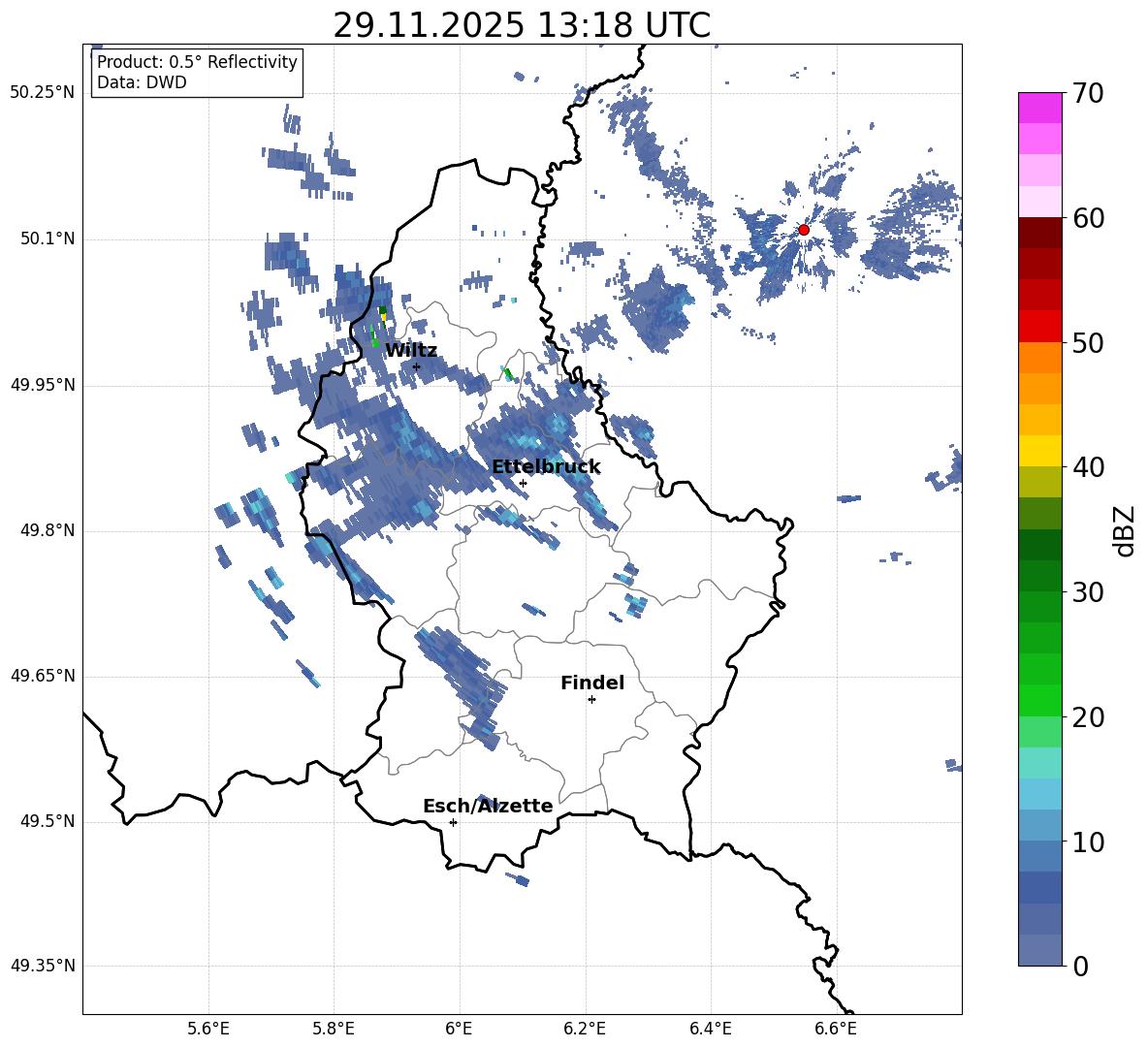Click the red radar site marker
Image resolution: width=1148 pixels, height=1048 pixels.
tap(803, 230)
